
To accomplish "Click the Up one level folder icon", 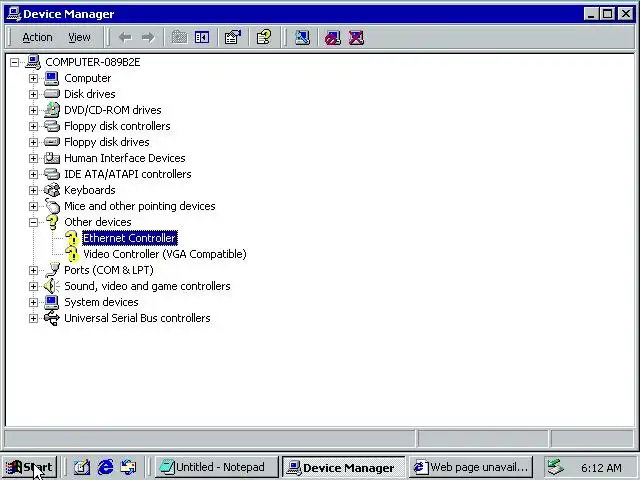I will click(179, 38).
